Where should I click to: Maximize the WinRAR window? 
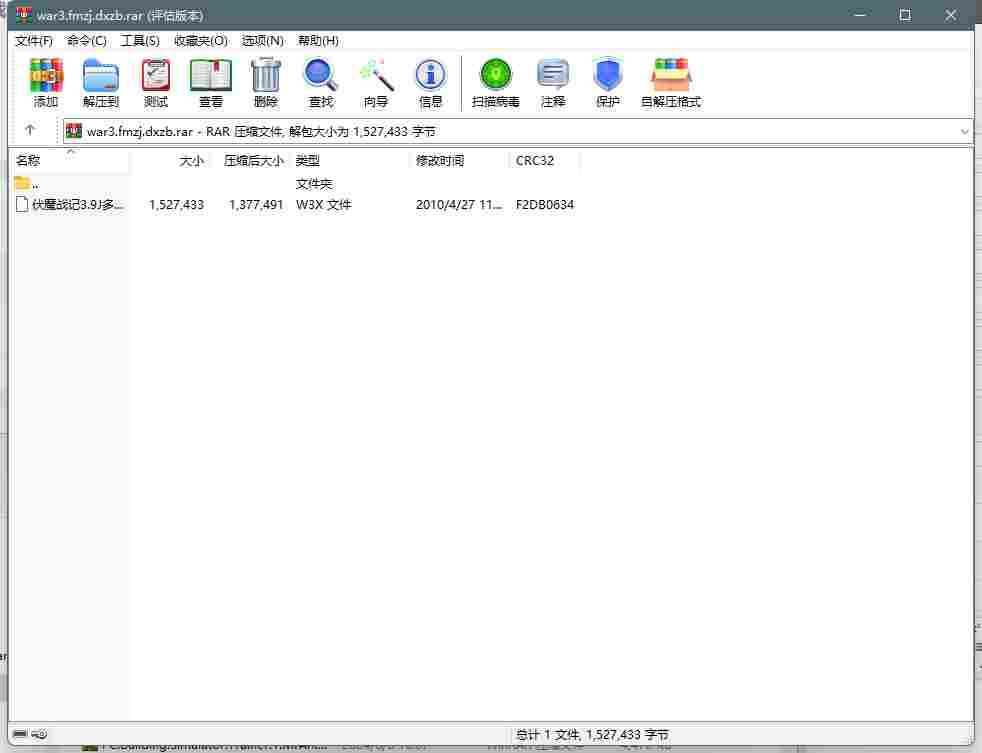904,15
